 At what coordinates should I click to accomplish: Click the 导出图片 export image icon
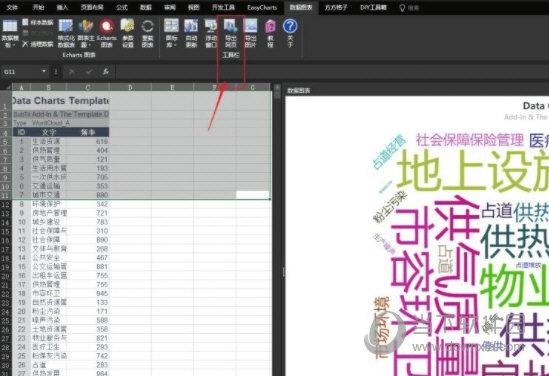(x=251, y=26)
